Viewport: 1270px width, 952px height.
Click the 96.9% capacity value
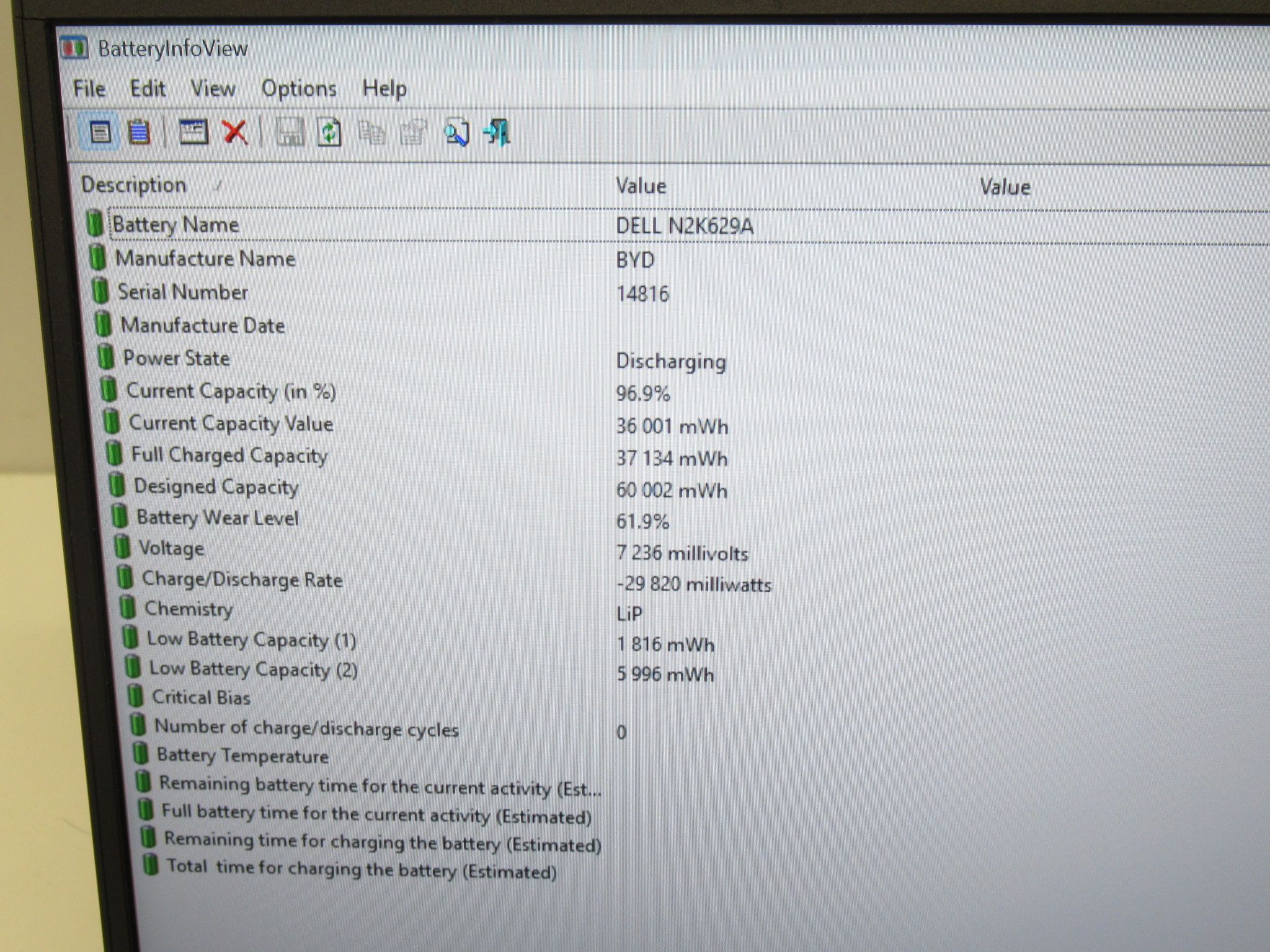point(643,394)
